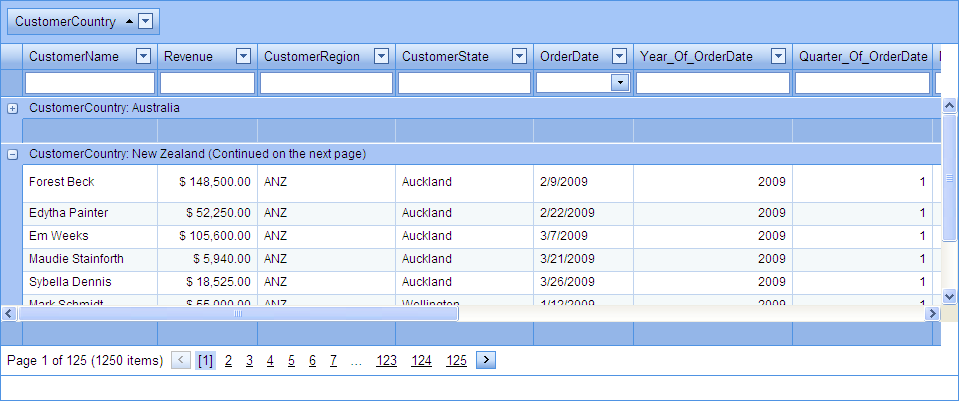Click the CustomerName filter text box

tap(90, 83)
